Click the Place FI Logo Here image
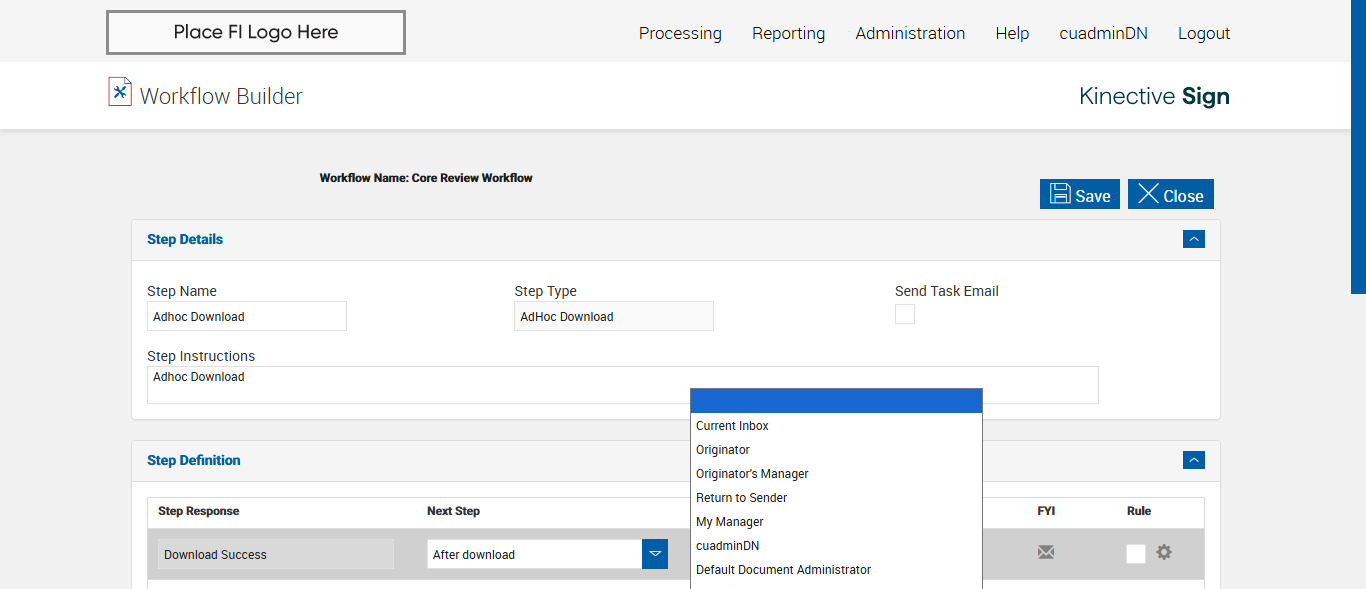This screenshot has height=589, width=1366. coord(256,32)
